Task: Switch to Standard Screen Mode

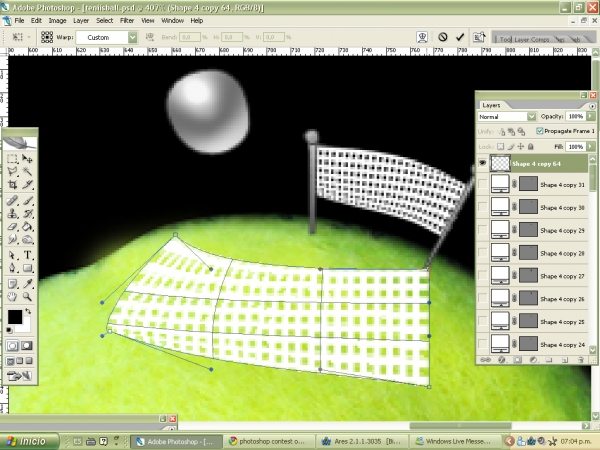Action: (x=11, y=361)
